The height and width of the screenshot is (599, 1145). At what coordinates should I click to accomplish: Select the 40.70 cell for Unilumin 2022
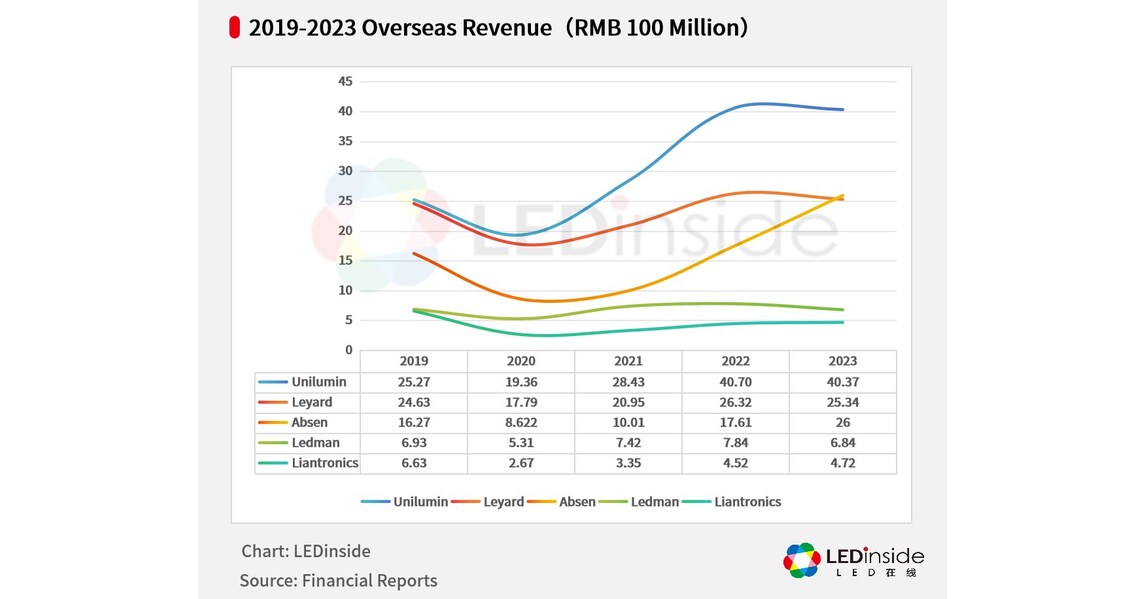click(x=735, y=381)
